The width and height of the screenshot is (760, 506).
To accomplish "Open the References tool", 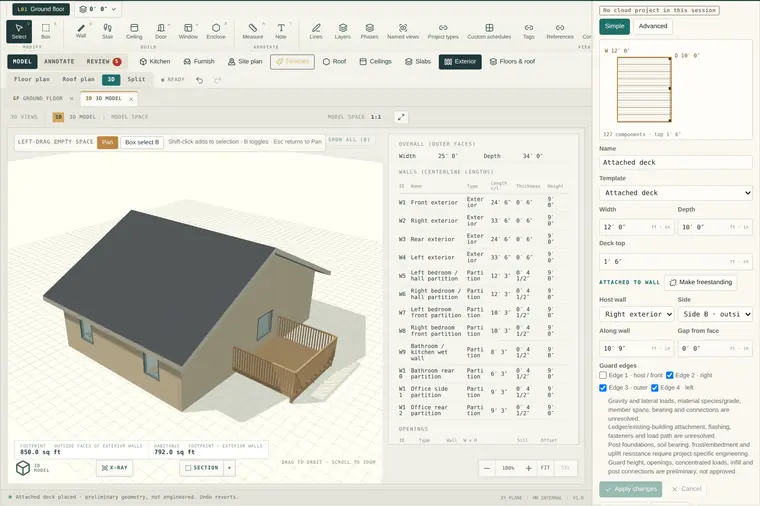I will [560, 31].
